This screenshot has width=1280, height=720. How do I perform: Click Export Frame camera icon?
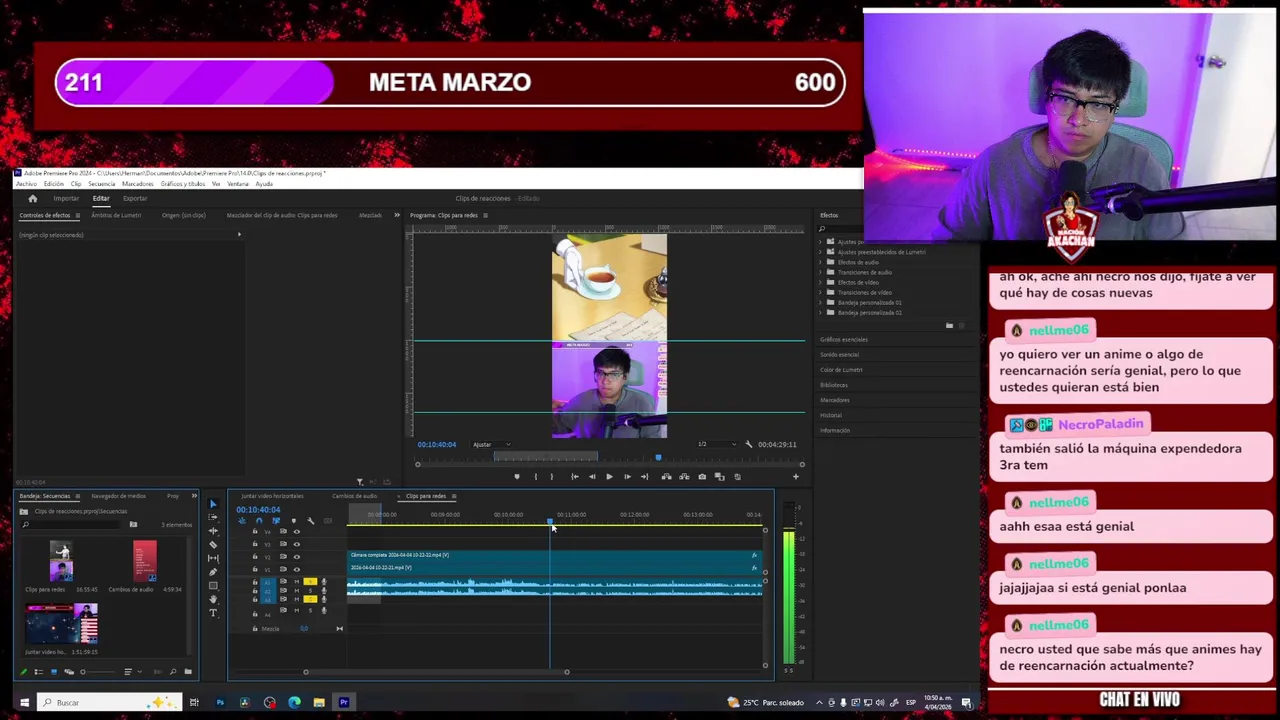(702, 477)
